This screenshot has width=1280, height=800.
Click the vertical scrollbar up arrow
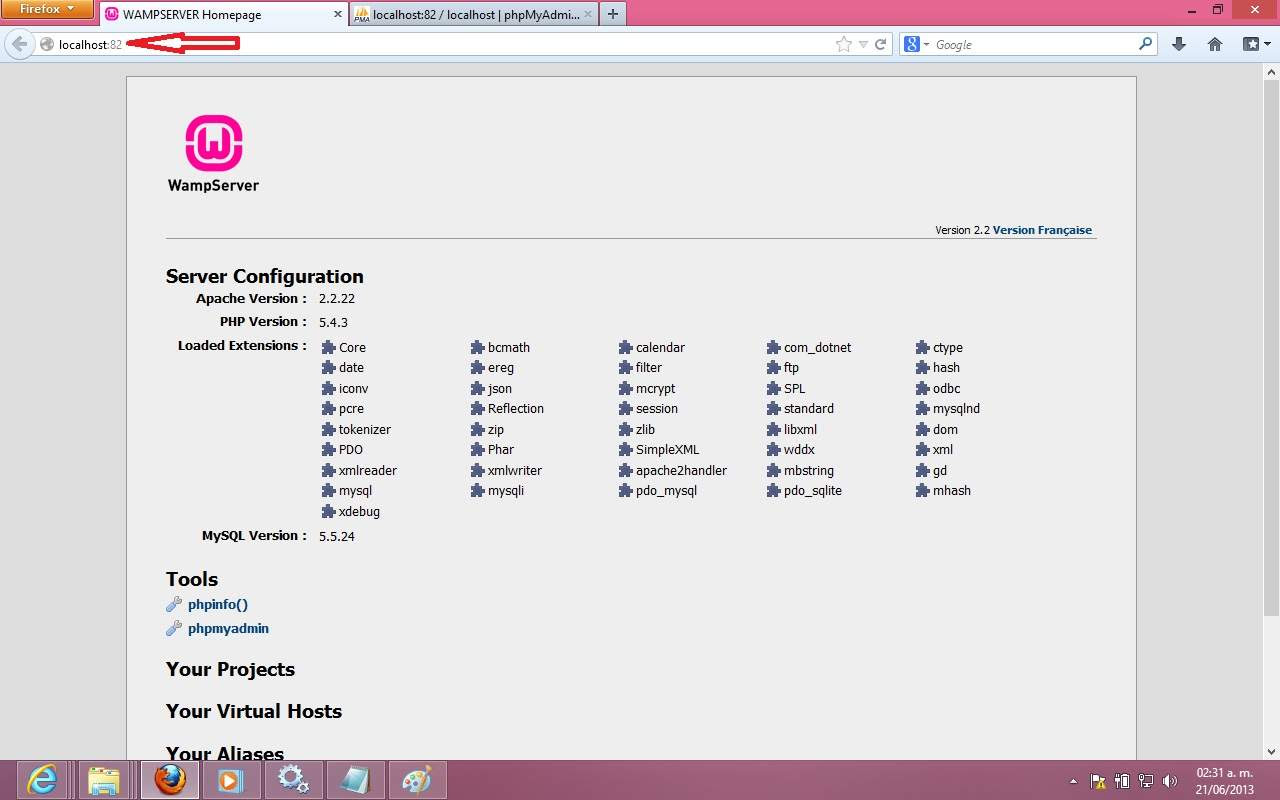(1271, 70)
